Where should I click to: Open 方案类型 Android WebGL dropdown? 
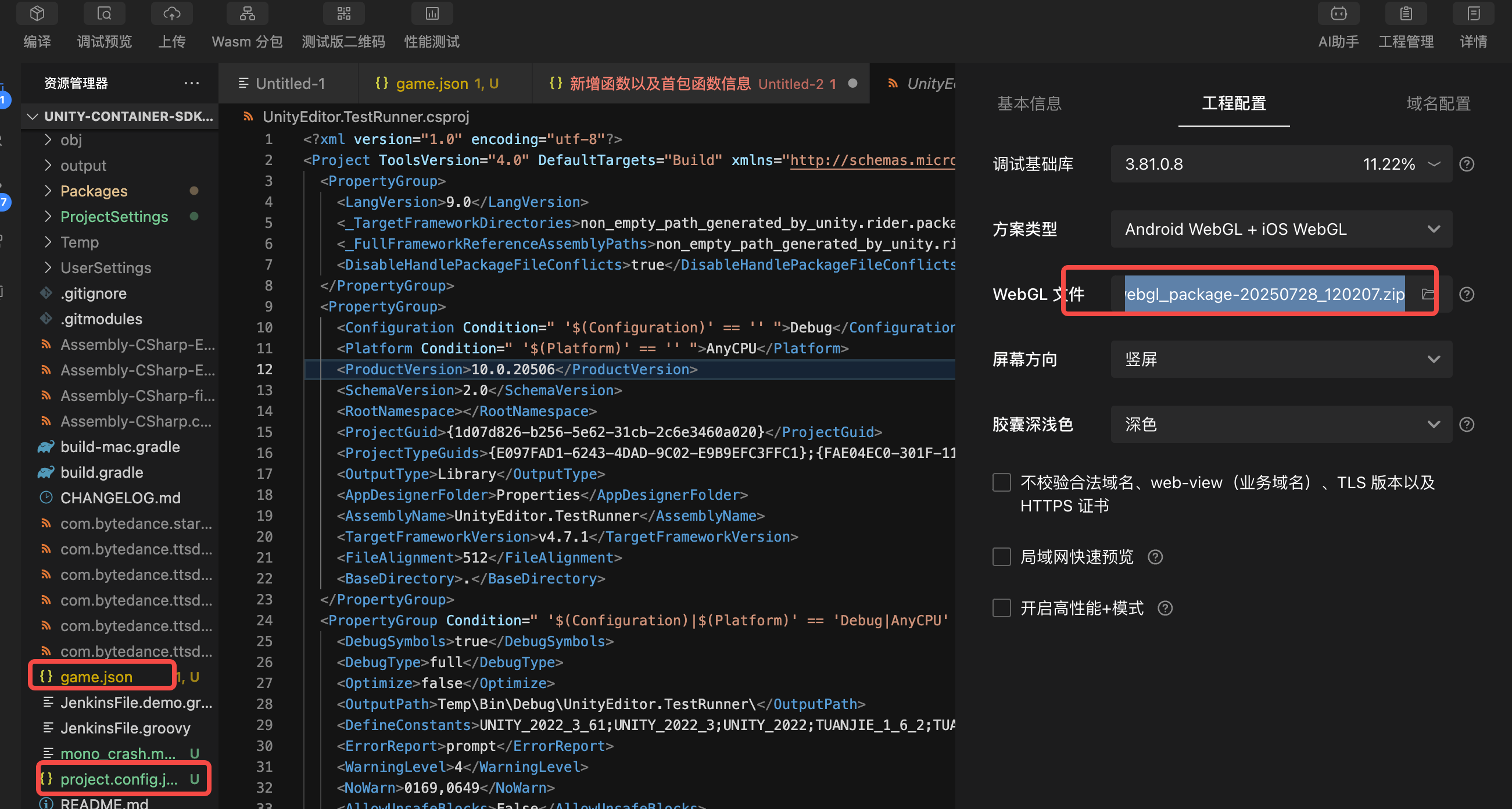pos(1281,229)
